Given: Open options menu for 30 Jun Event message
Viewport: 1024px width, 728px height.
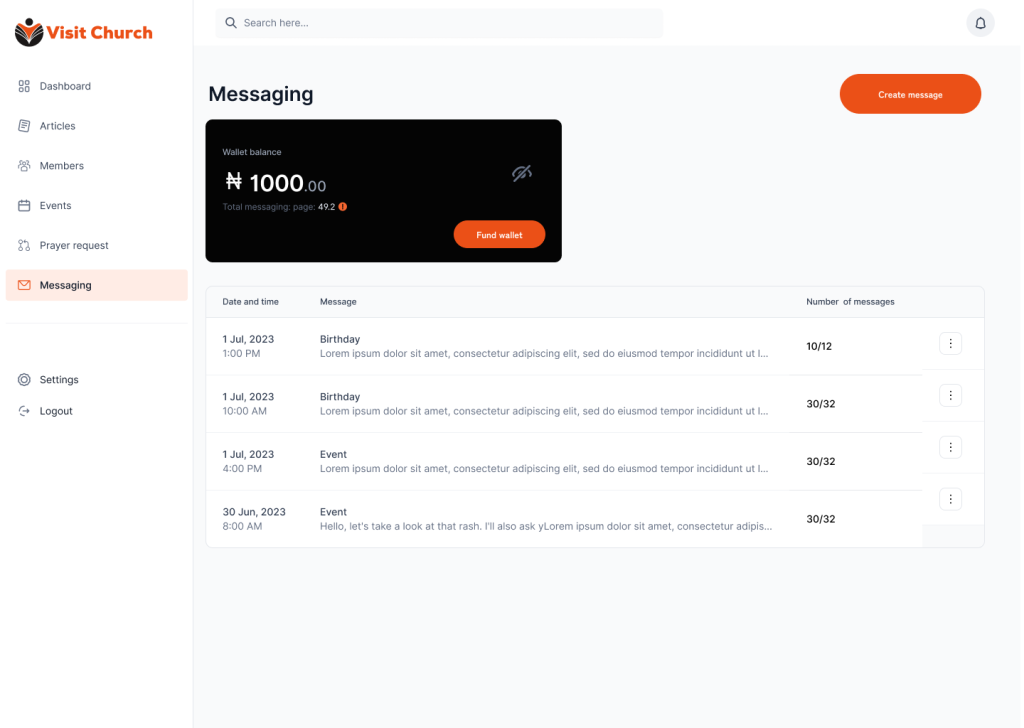Looking at the screenshot, I should point(950,499).
